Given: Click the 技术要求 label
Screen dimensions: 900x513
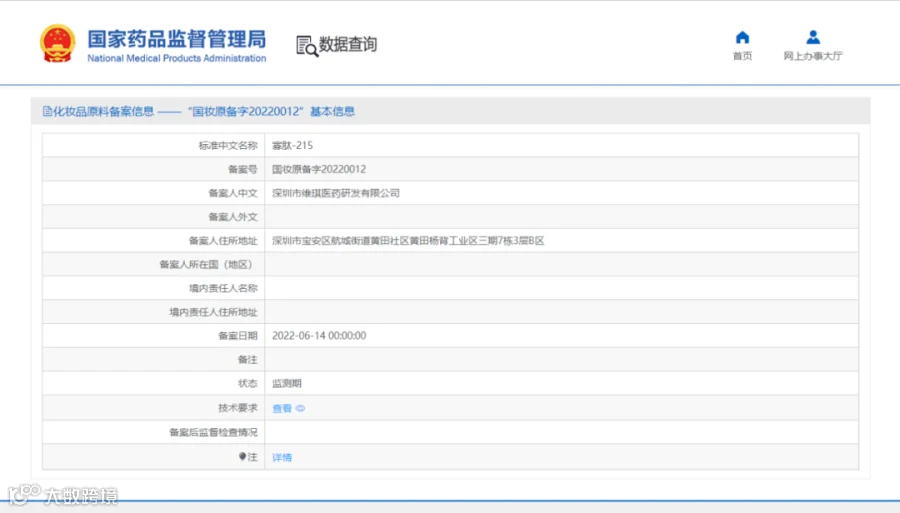Looking at the screenshot, I should [x=238, y=407].
